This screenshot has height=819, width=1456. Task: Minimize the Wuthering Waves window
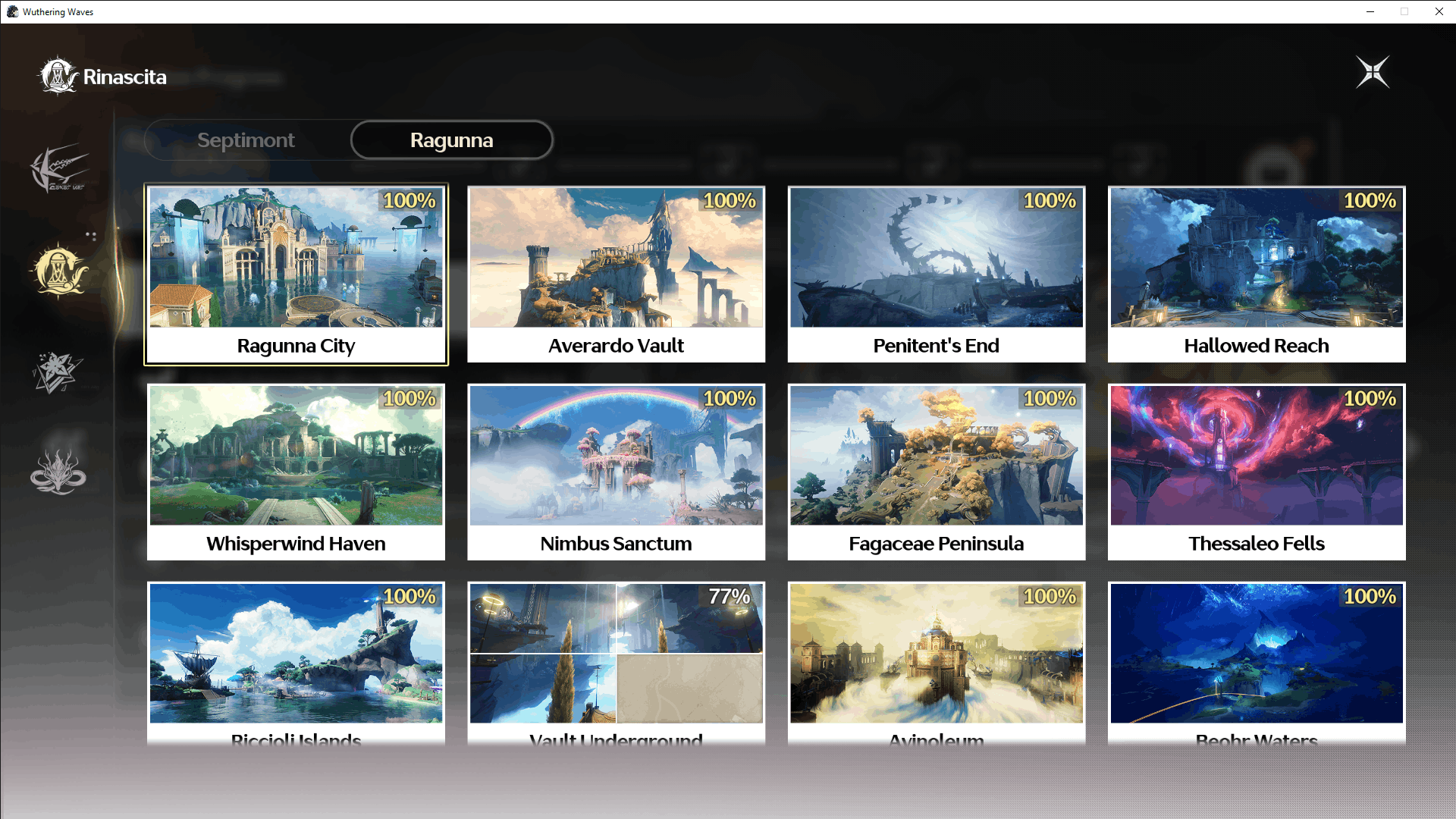coord(1370,11)
